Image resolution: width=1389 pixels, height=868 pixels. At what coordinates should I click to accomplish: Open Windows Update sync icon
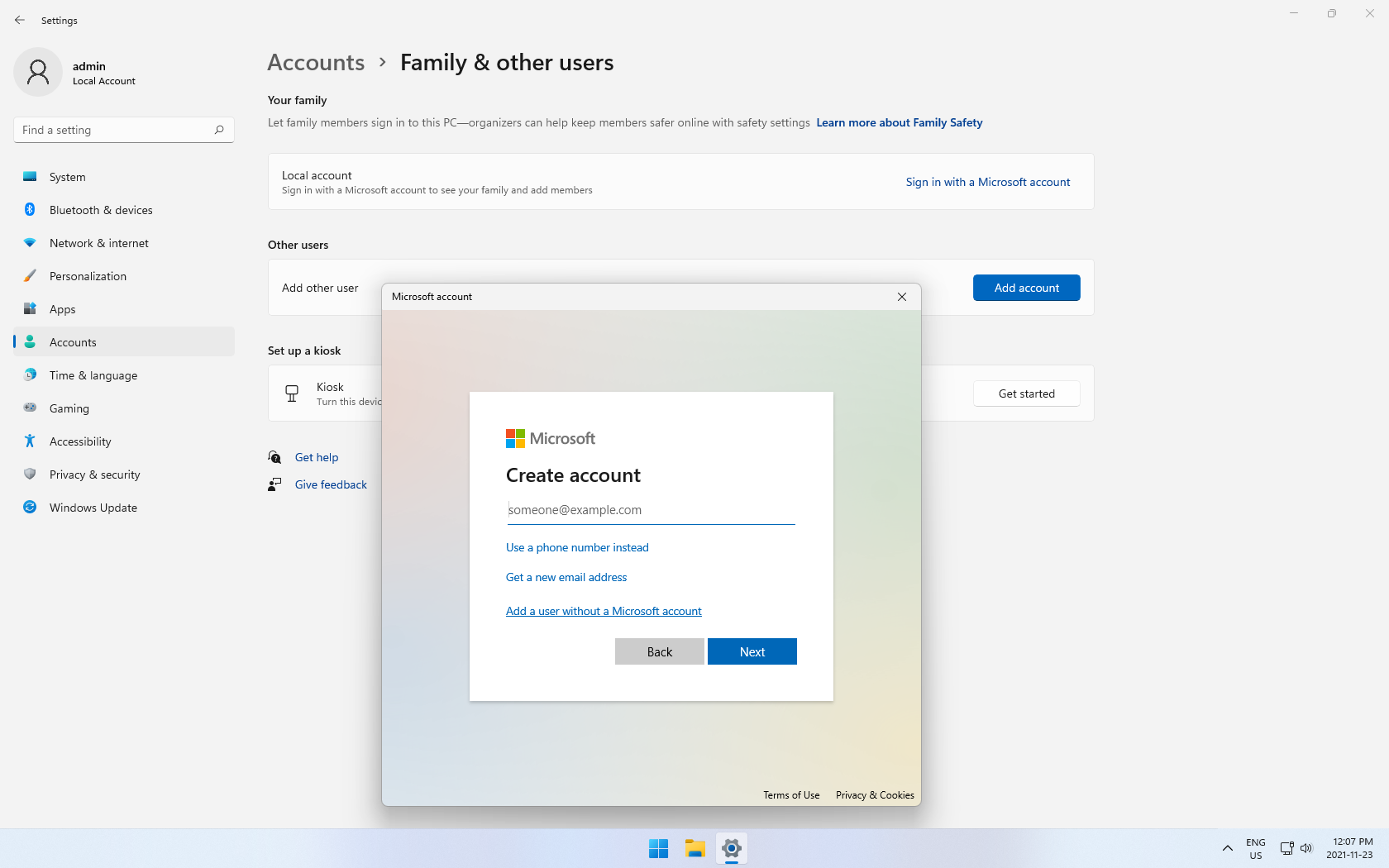[30, 508]
